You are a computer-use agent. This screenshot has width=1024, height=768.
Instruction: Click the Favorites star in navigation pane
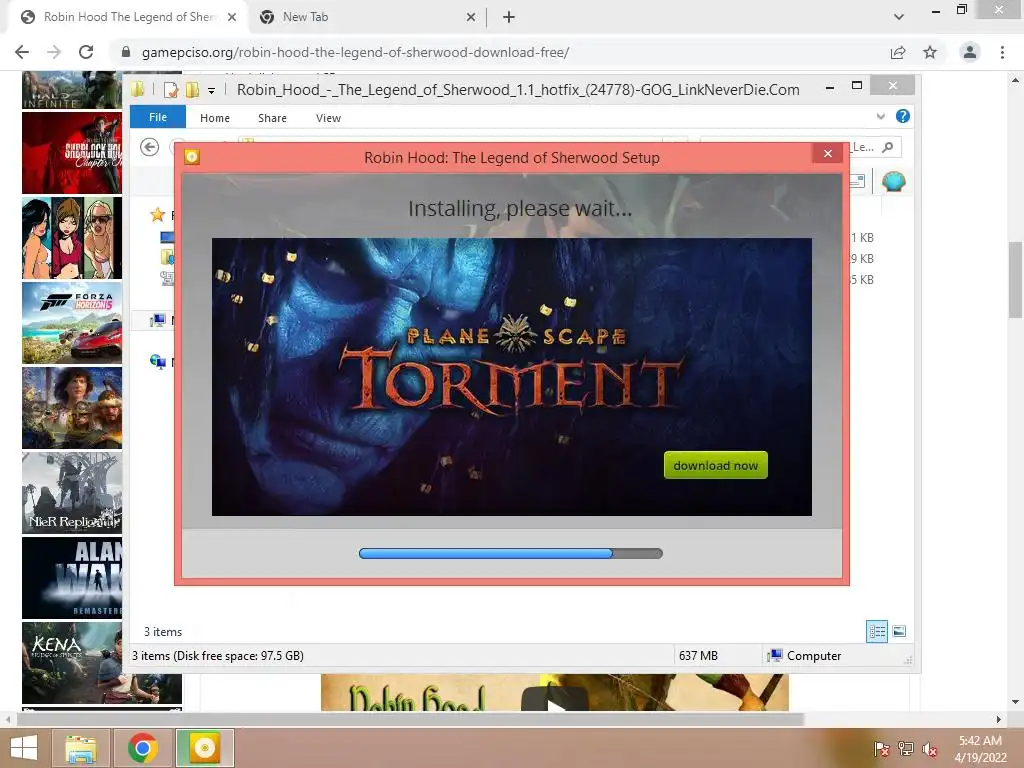coord(157,215)
